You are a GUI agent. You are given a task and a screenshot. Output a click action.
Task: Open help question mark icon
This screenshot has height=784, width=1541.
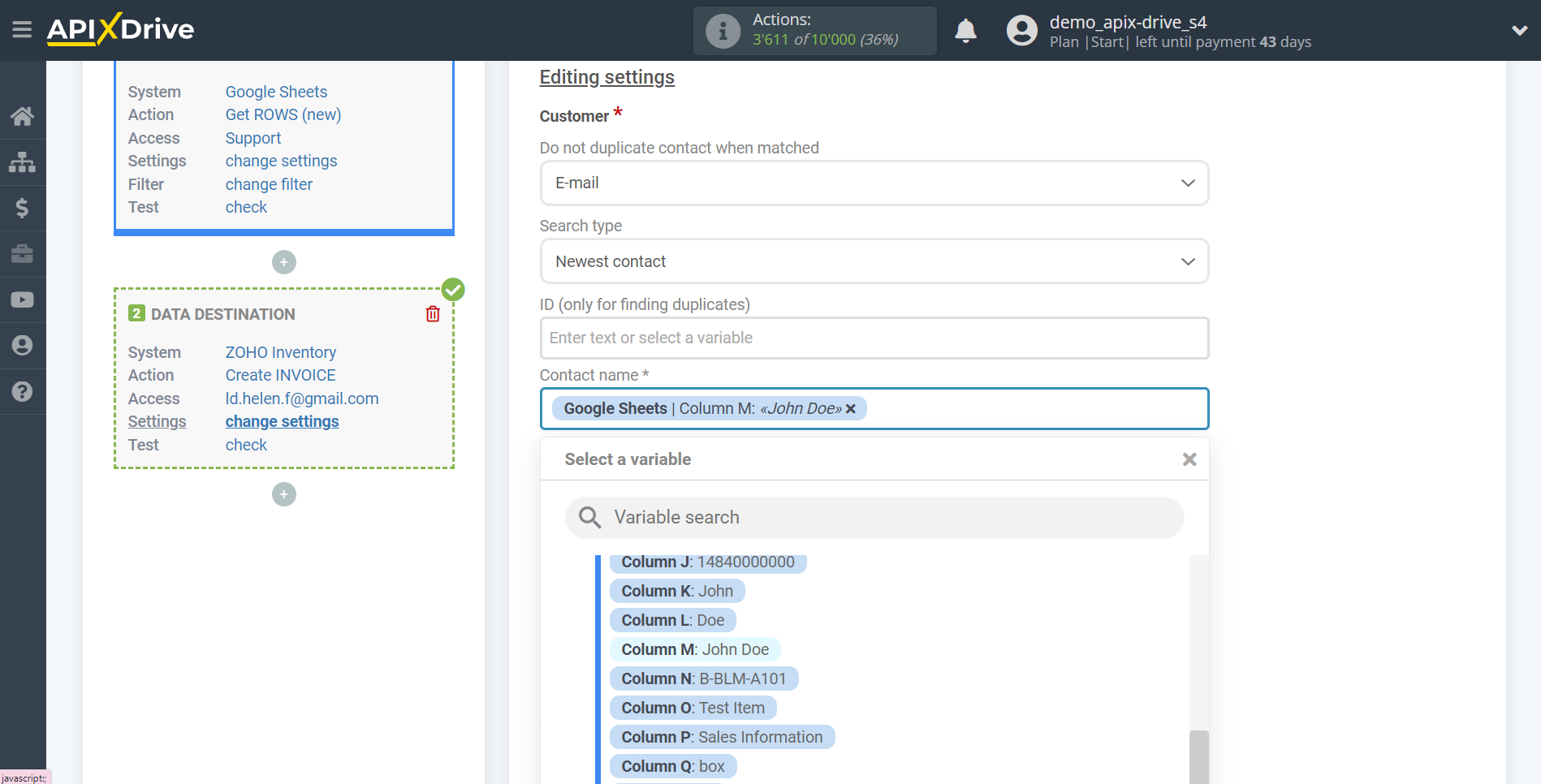(x=22, y=391)
